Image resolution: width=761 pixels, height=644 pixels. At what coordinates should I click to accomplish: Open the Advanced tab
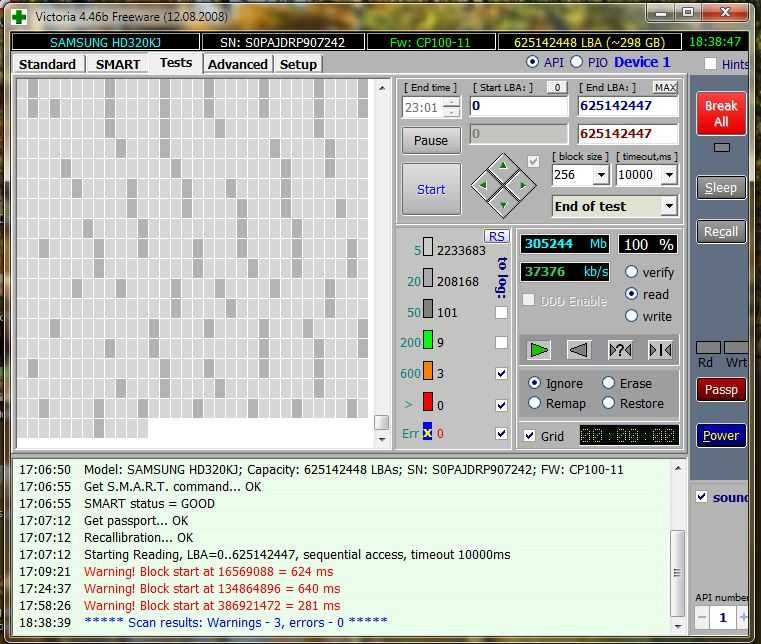pyautogui.click(x=238, y=64)
